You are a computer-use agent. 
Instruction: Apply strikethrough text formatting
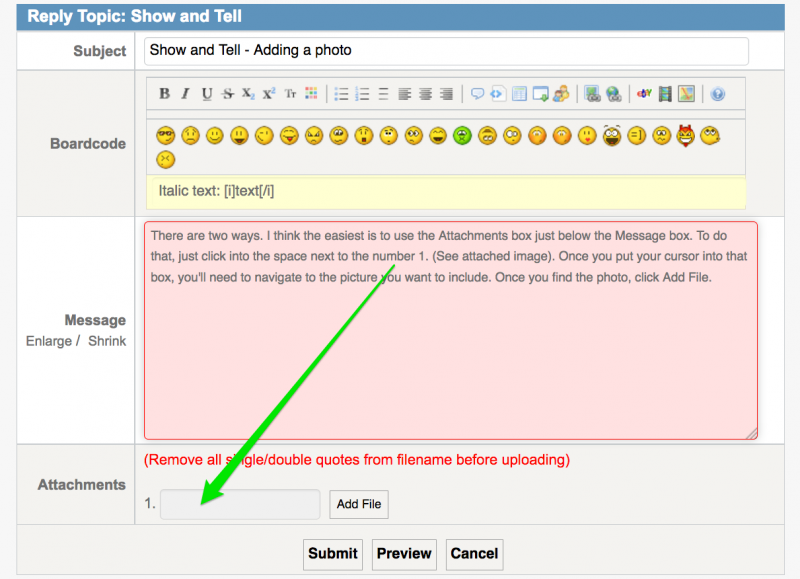tap(228, 94)
